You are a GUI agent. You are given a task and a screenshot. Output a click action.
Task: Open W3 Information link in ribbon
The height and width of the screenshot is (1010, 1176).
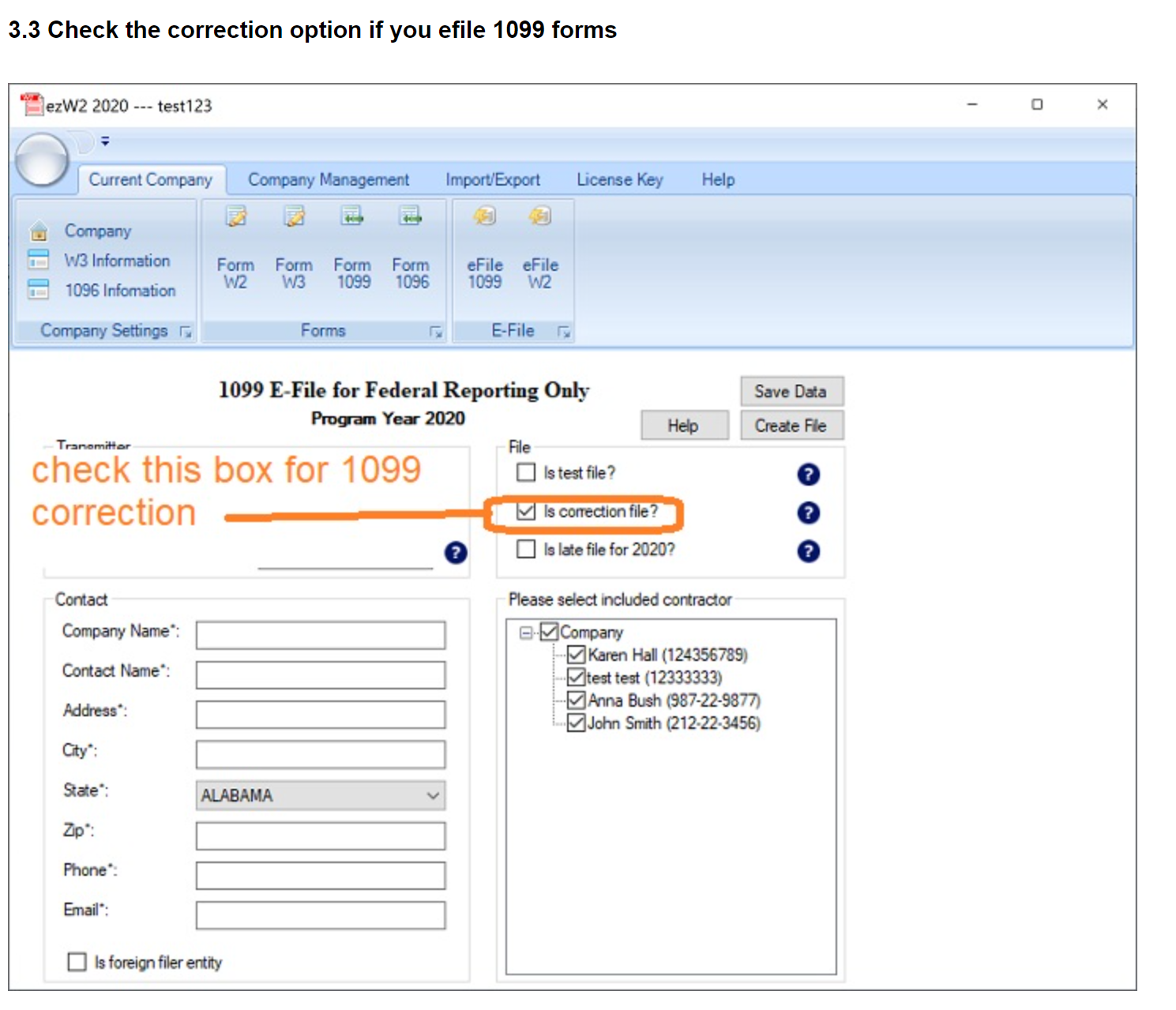117,261
